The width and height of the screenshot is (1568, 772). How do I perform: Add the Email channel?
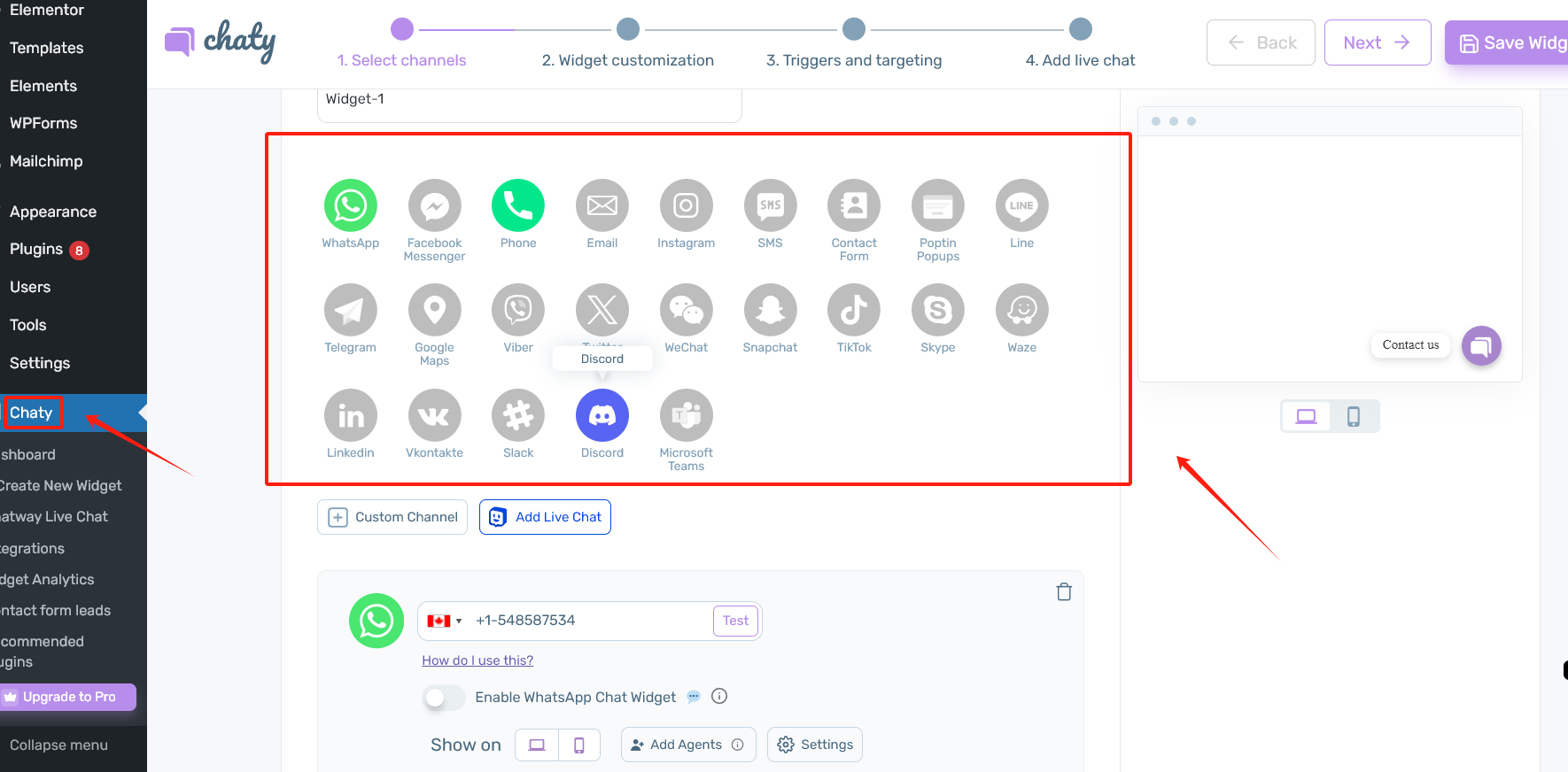[x=602, y=205]
